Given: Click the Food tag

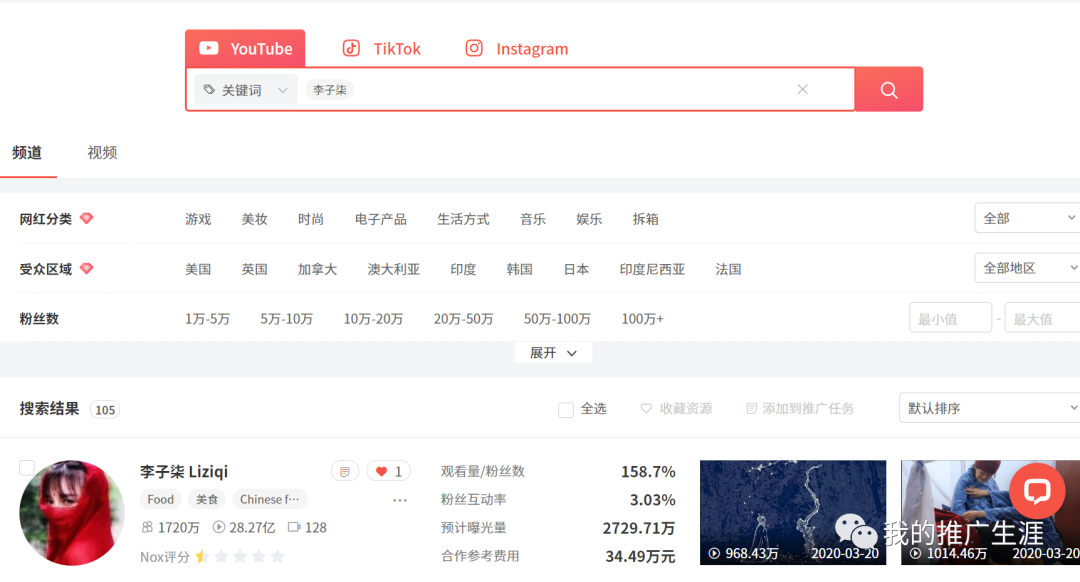Looking at the screenshot, I should click(x=160, y=499).
